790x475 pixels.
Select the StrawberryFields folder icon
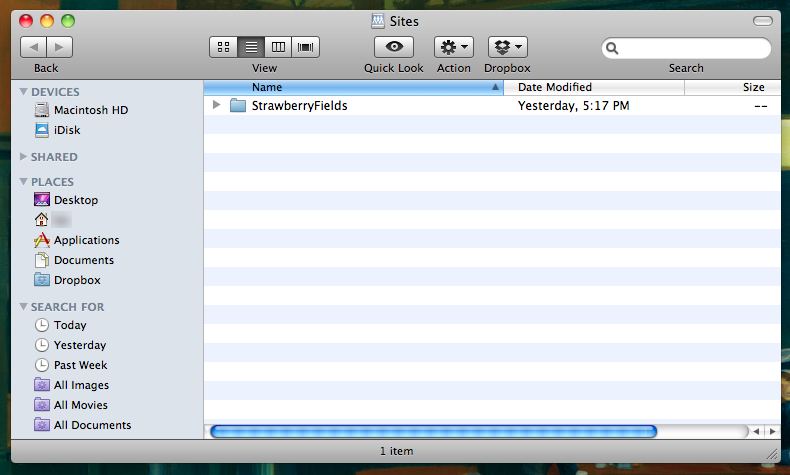[238, 105]
